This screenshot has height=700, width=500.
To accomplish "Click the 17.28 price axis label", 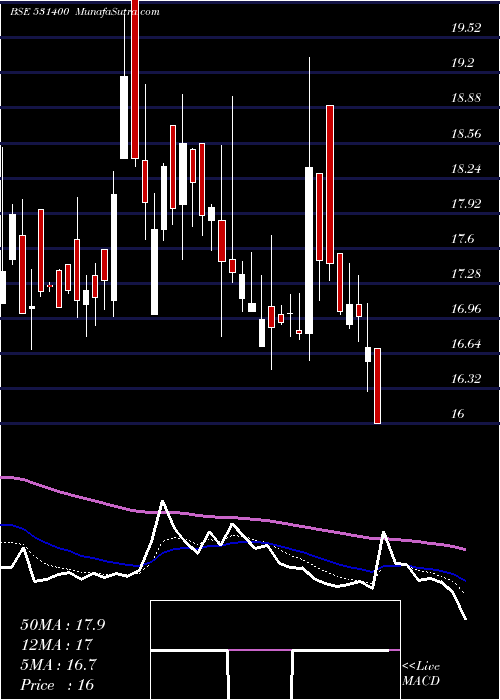I will pos(466,274).
